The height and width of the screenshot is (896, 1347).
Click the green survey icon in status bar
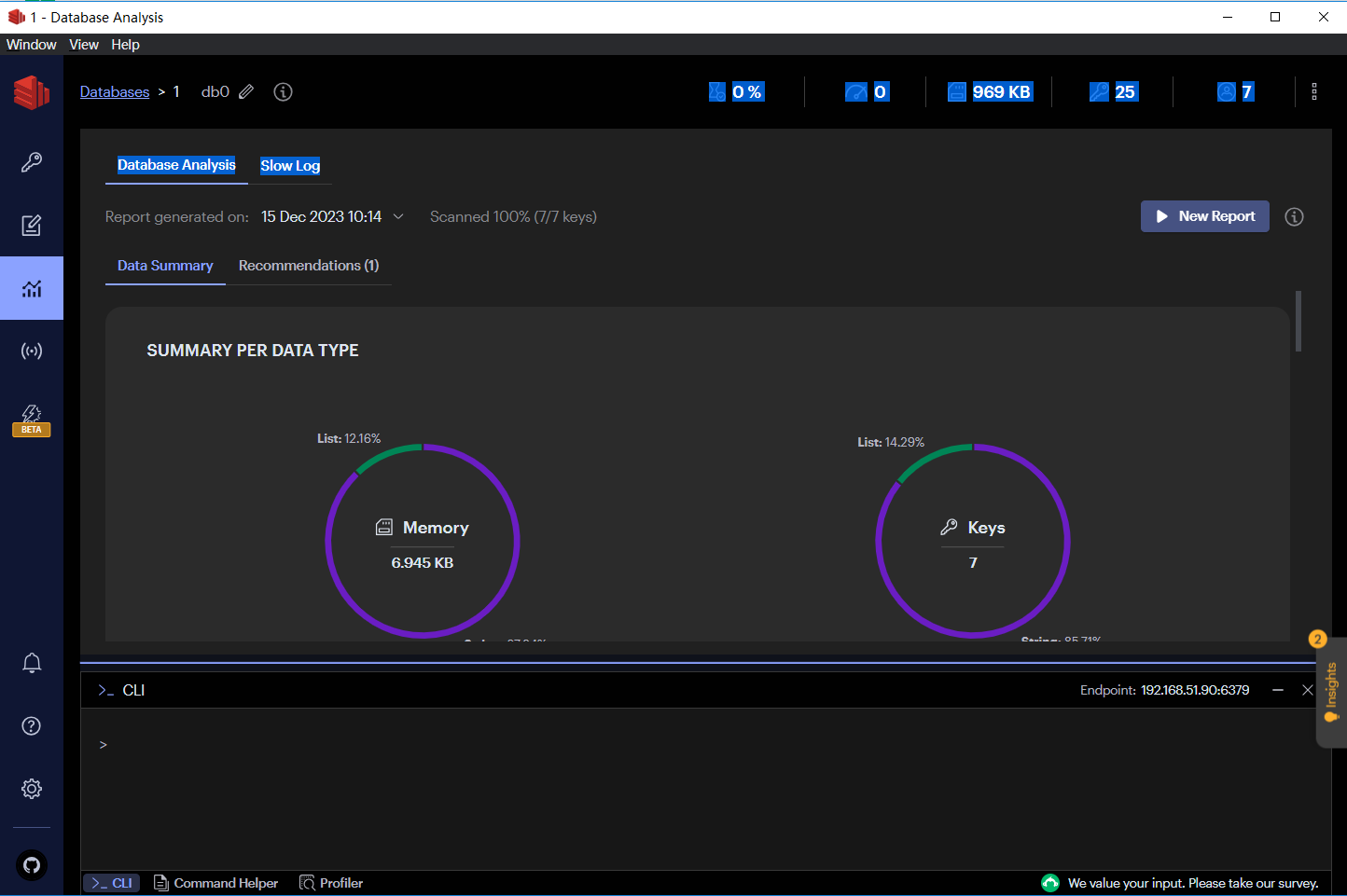1050,883
